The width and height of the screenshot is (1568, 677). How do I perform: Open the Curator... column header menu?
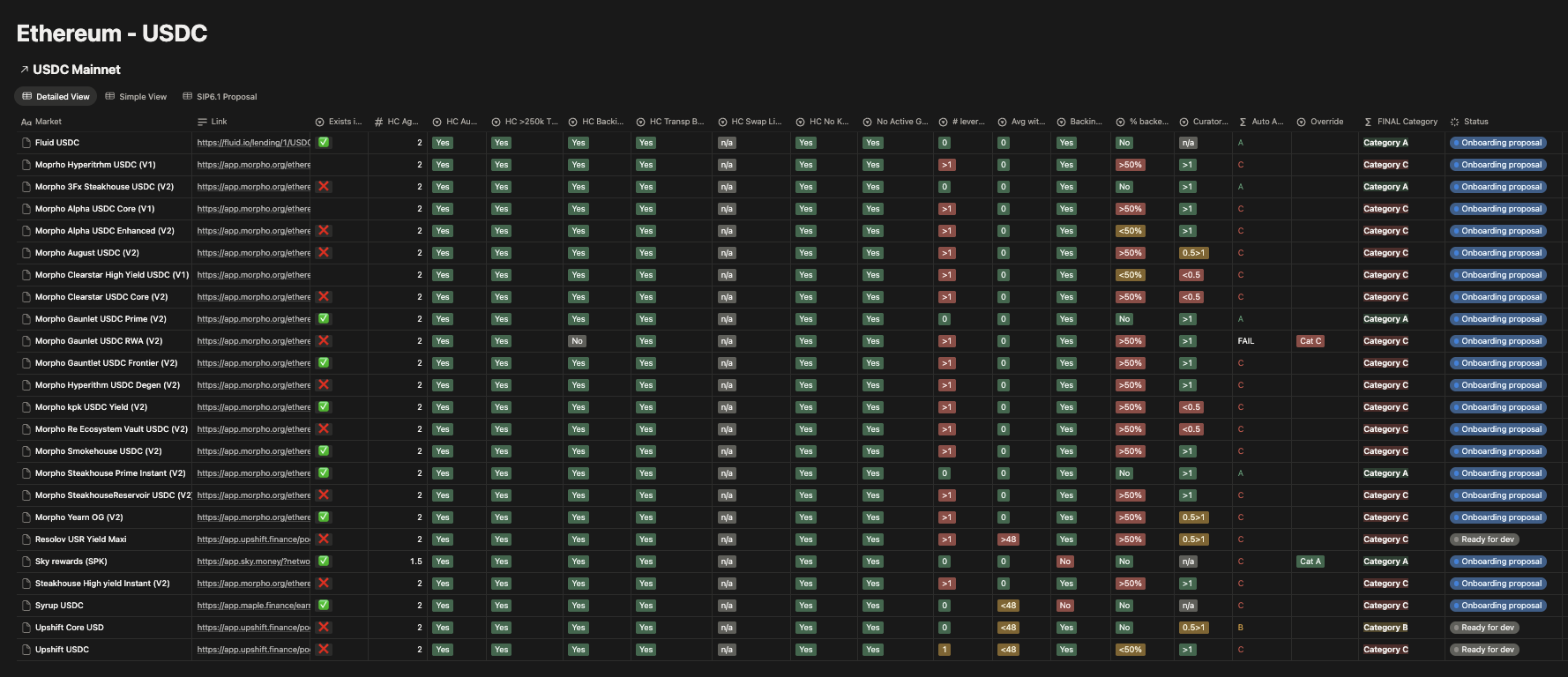click(x=1203, y=122)
